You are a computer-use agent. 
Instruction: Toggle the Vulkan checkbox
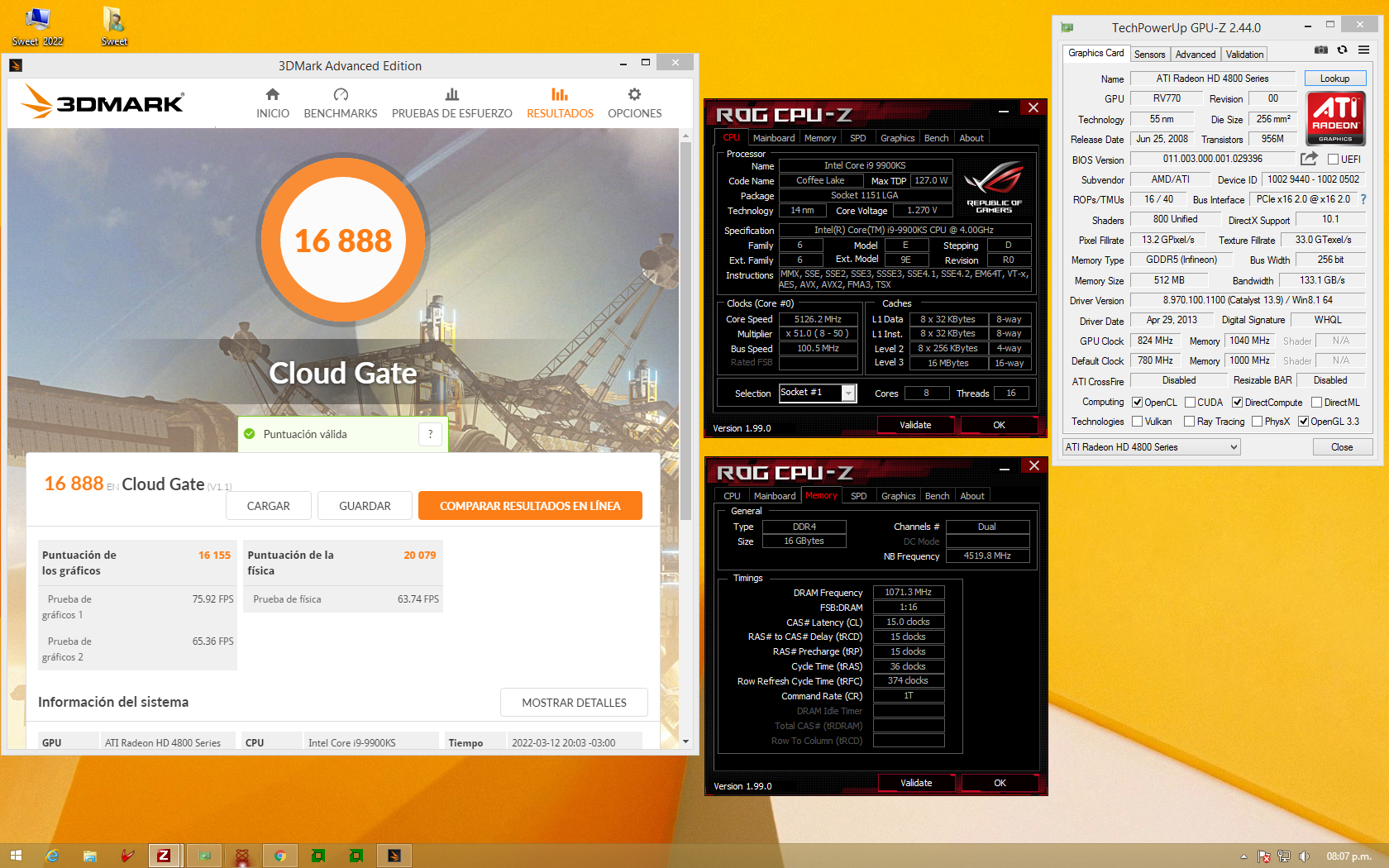coord(1138,422)
